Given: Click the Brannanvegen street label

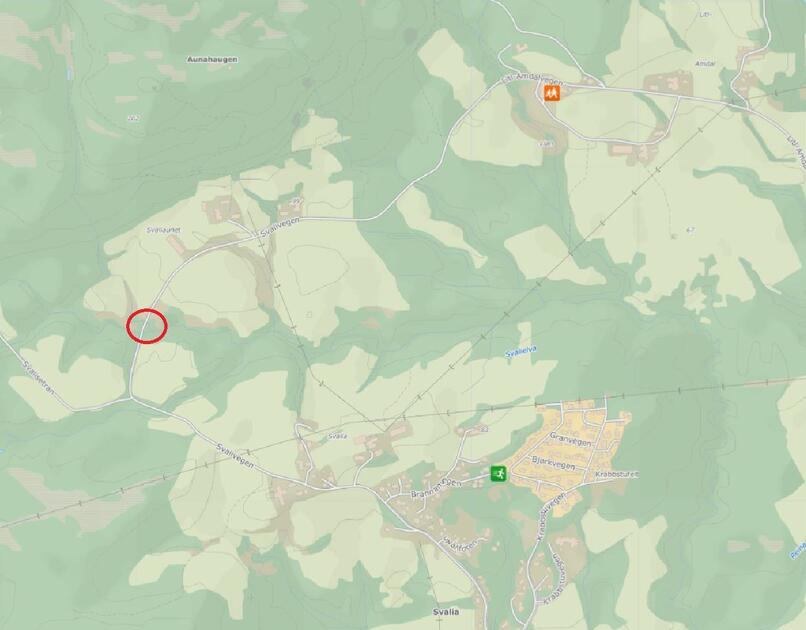Looking at the screenshot, I should (436, 488).
